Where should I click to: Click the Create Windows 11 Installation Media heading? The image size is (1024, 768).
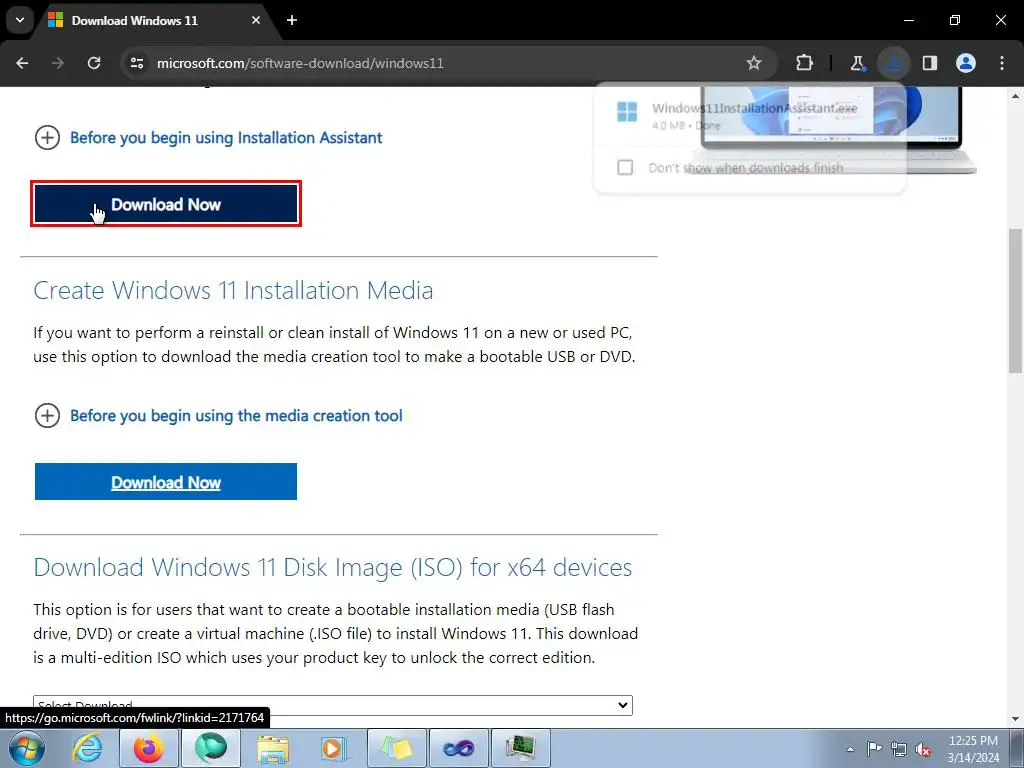coord(233,290)
